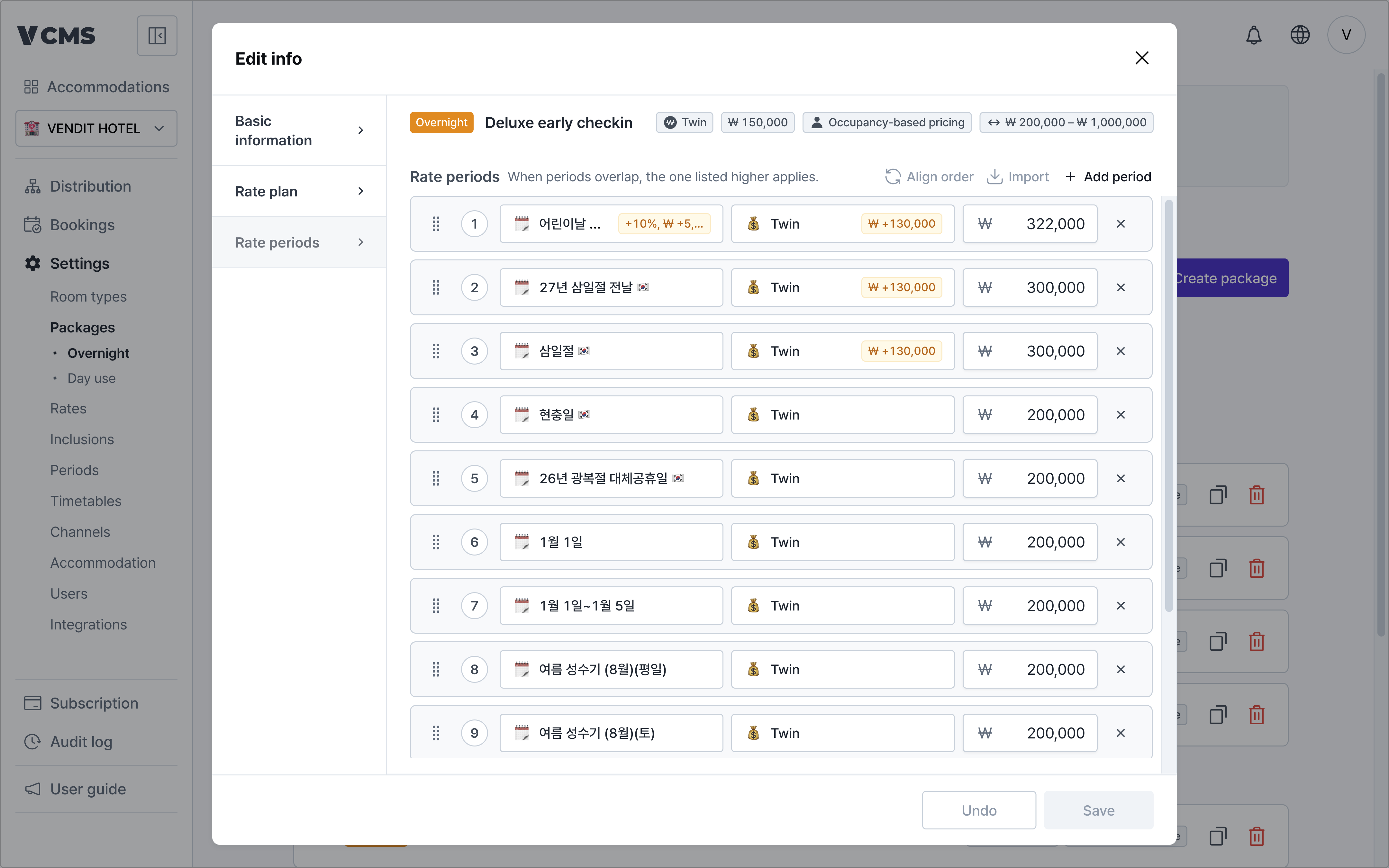Open Twin rate selector in row 1
The height and width of the screenshot is (868, 1389).
tap(843, 224)
